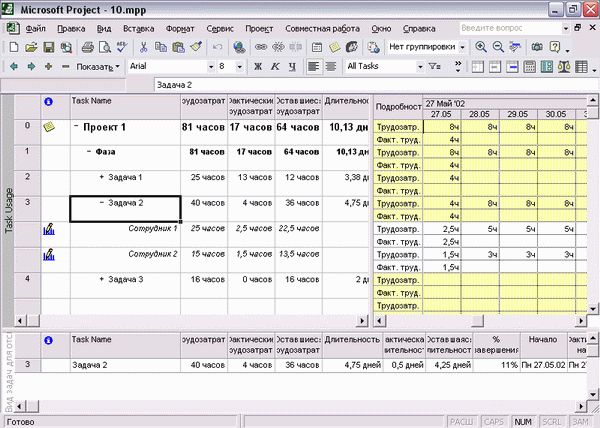The width and height of the screenshot is (600, 428).
Task: Open the Файл menu
Action: click(x=36, y=29)
